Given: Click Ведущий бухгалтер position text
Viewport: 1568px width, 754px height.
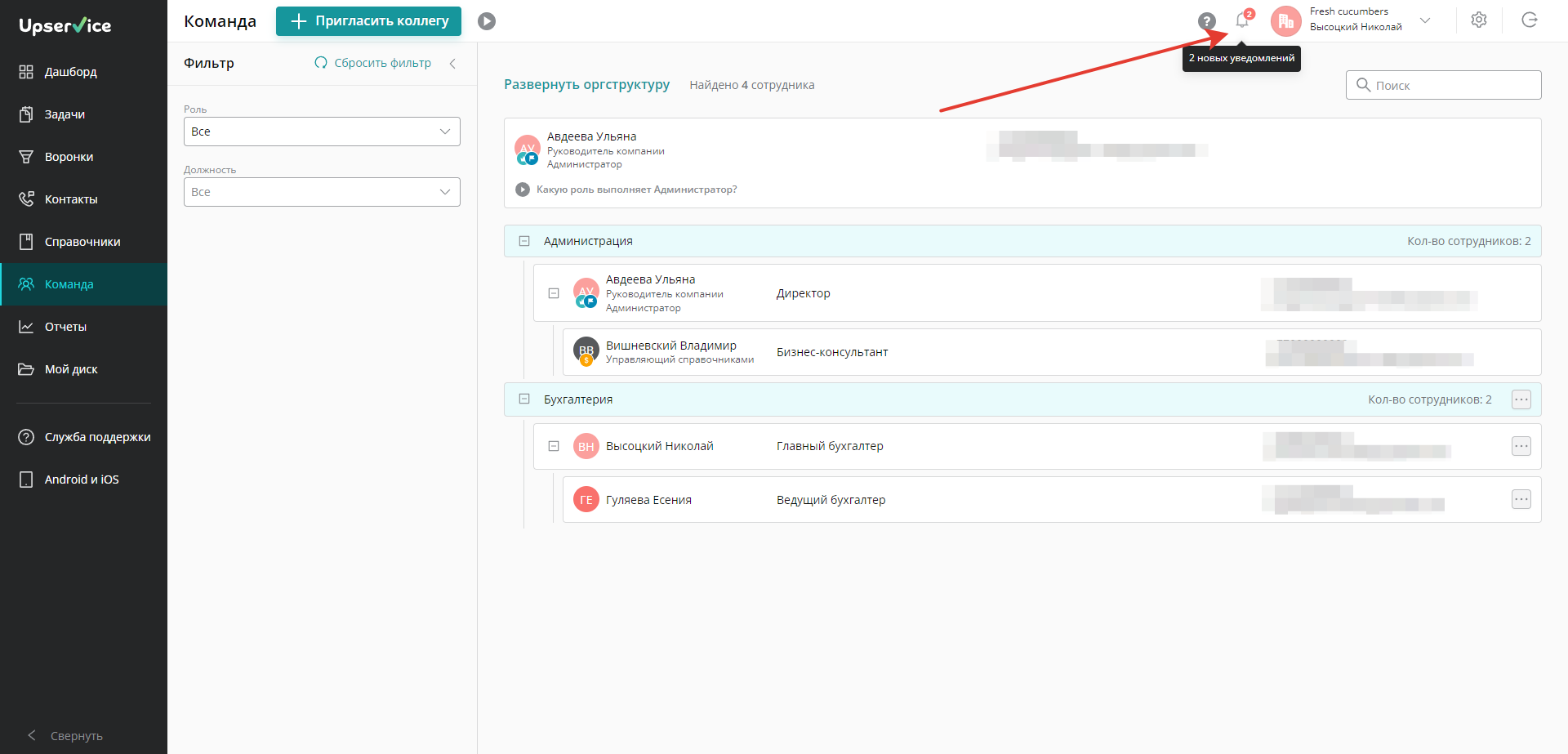Looking at the screenshot, I should (831, 500).
